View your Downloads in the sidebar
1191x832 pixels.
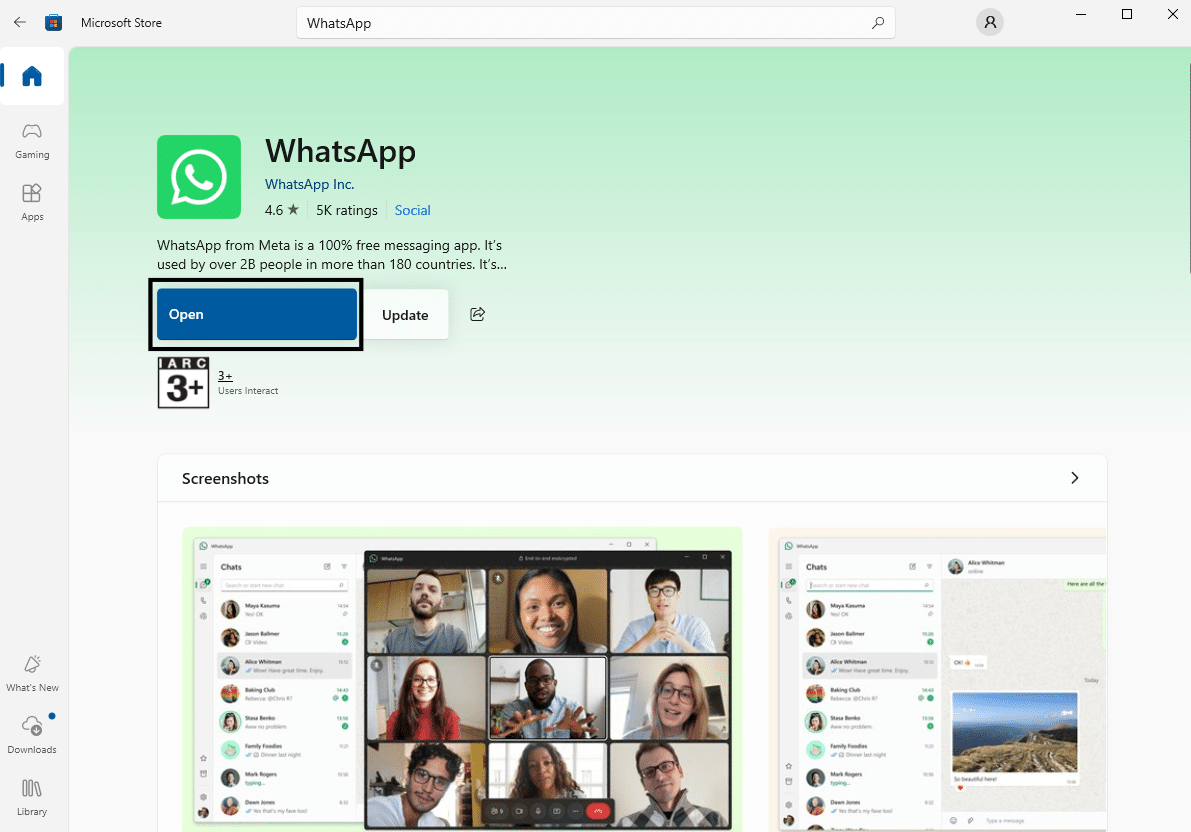click(32, 730)
